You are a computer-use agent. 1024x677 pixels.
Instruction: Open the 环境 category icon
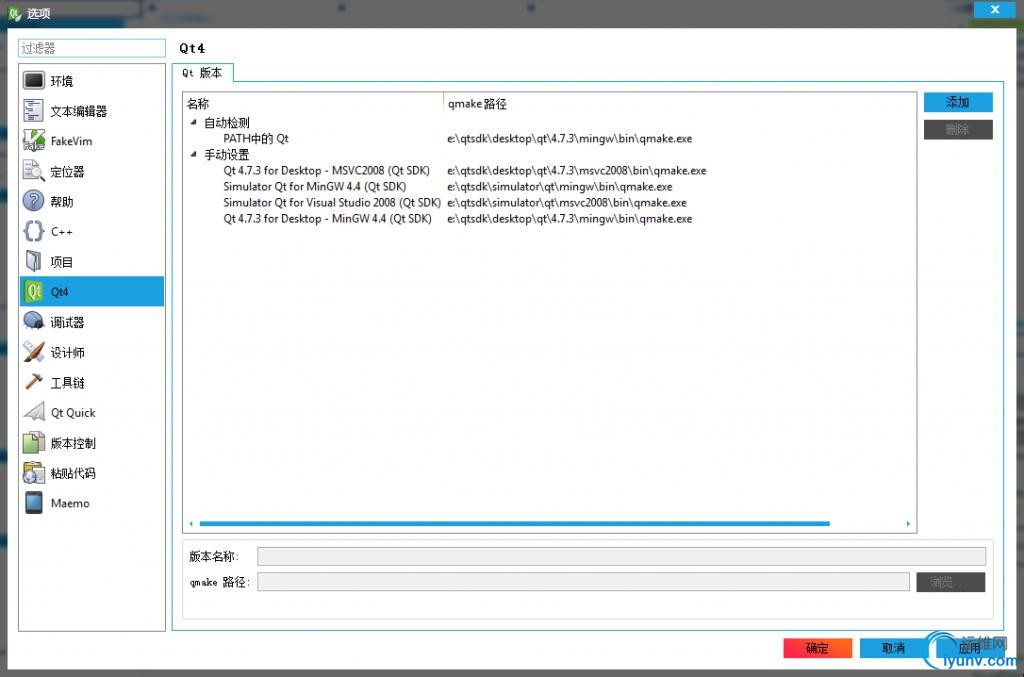click(x=33, y=80)
